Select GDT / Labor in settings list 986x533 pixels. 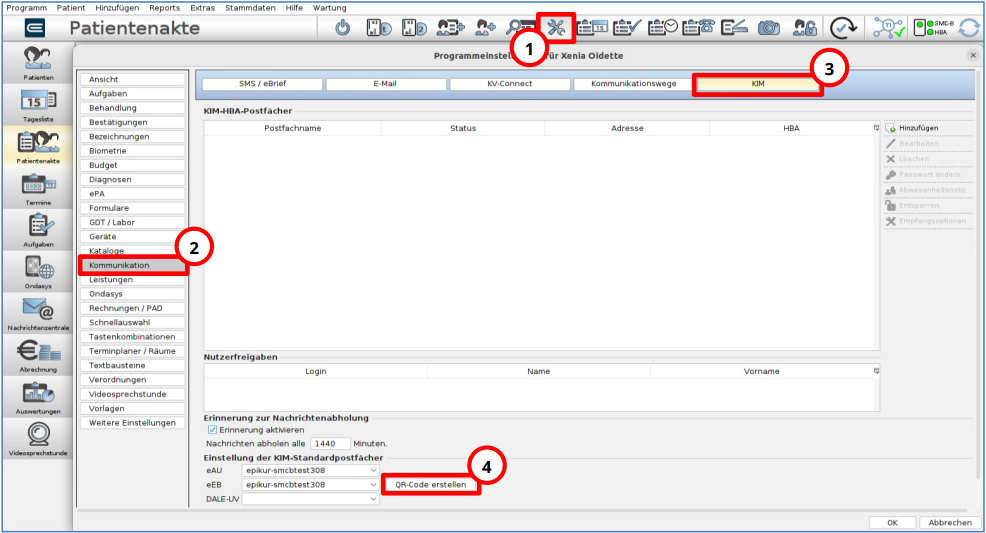133,223
